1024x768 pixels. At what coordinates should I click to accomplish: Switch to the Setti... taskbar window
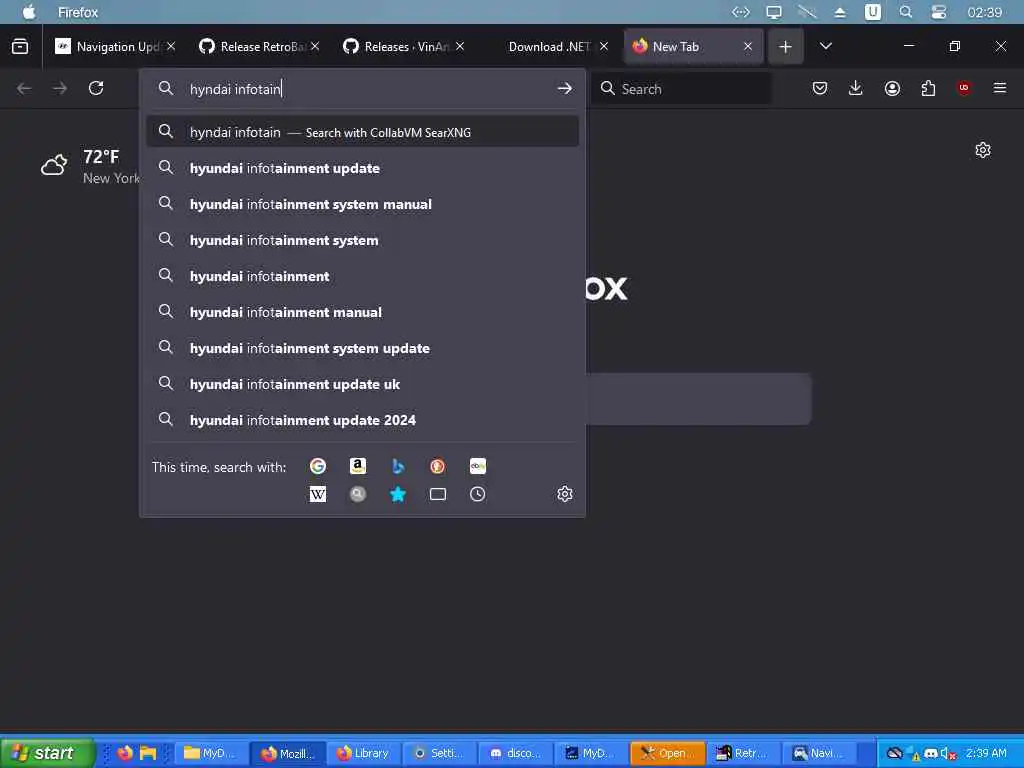tap(440, 753)
